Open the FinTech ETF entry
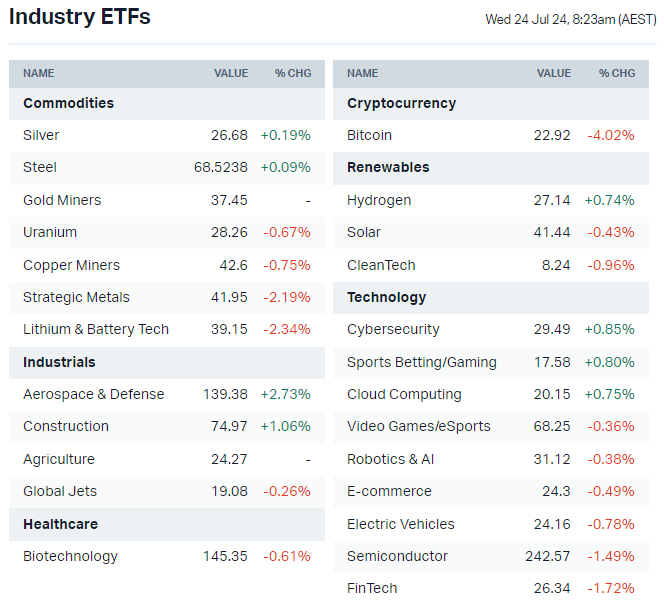This screenshot has height=609, width=664. [372, 588]
